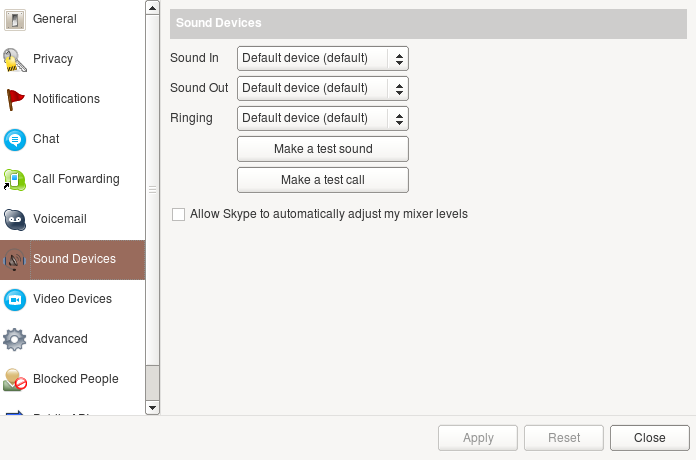Select the Sound Devices sidebar entry
The width and height of the screenshot is (696, 460).
72,260
